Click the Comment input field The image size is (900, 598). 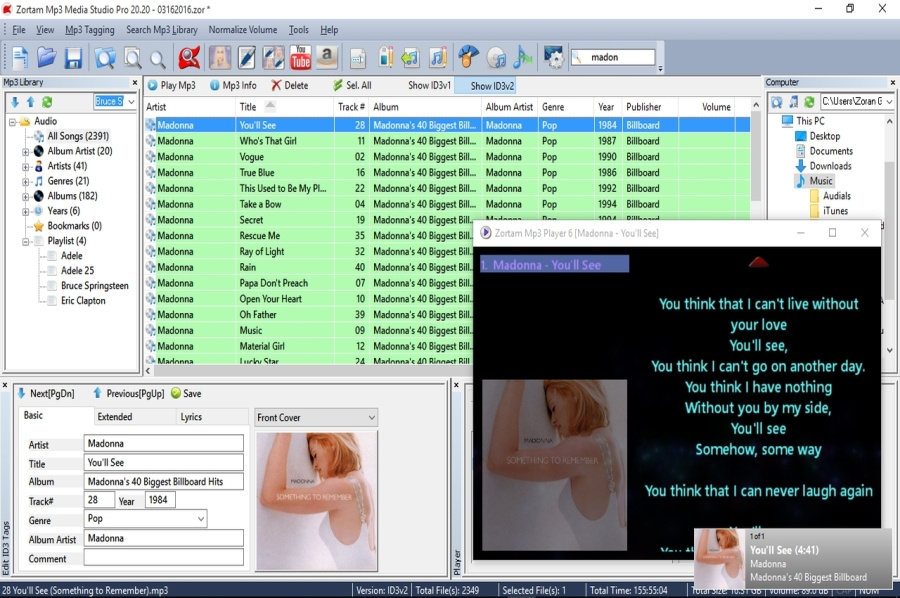(163, 558)
